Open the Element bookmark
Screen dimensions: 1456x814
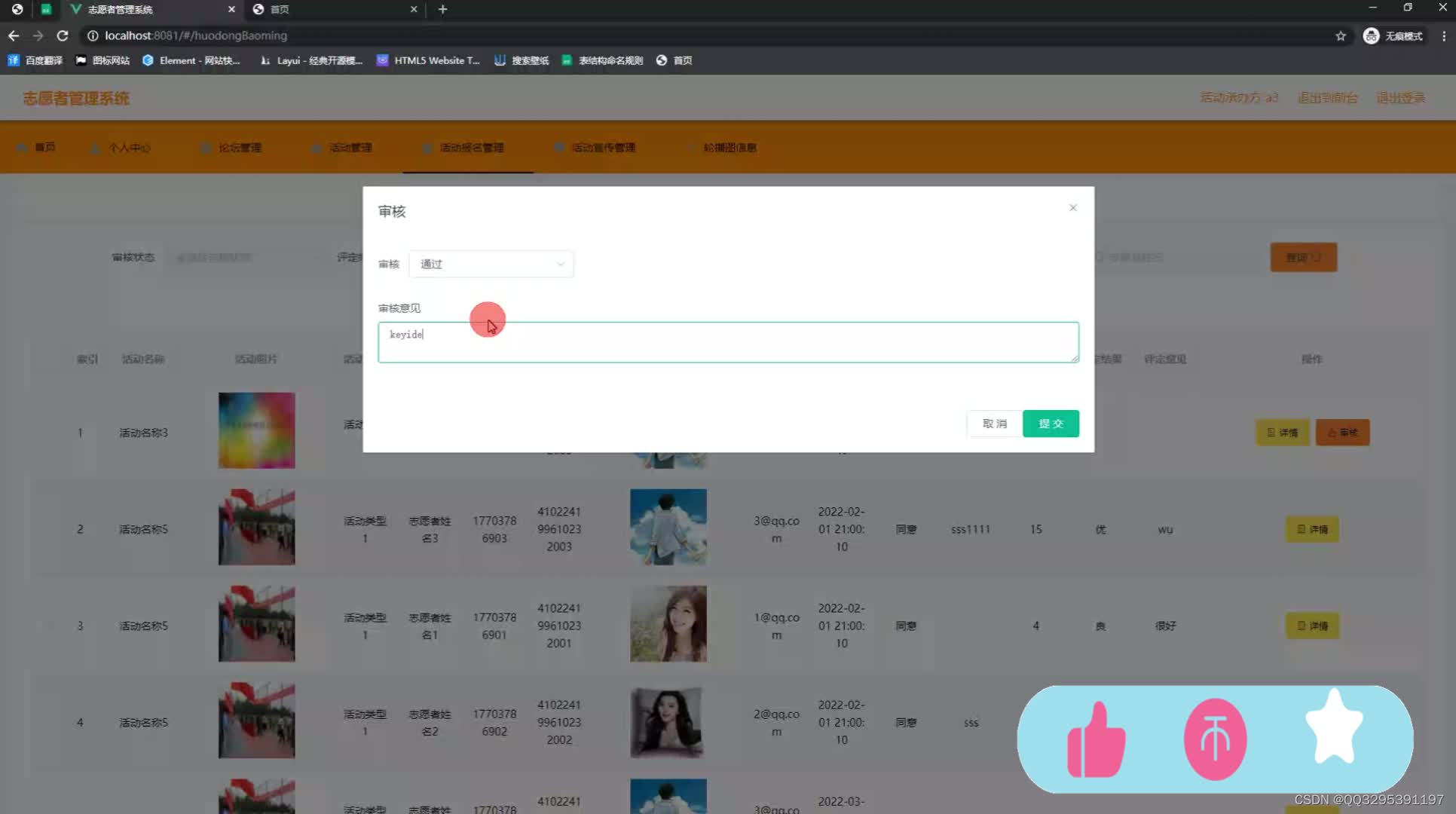191,60
